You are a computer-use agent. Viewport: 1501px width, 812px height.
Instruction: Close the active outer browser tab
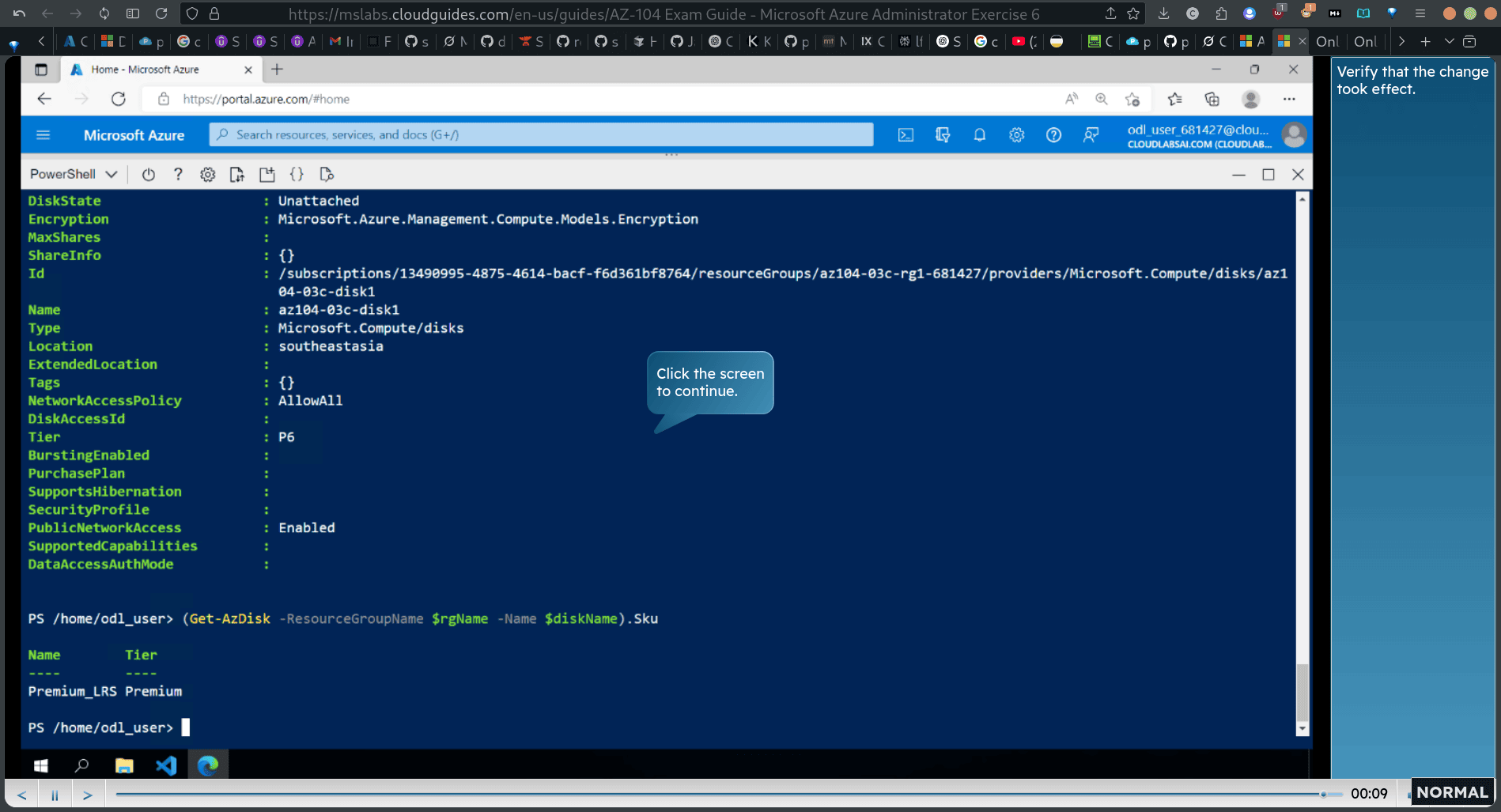[x=1302, y=41]
